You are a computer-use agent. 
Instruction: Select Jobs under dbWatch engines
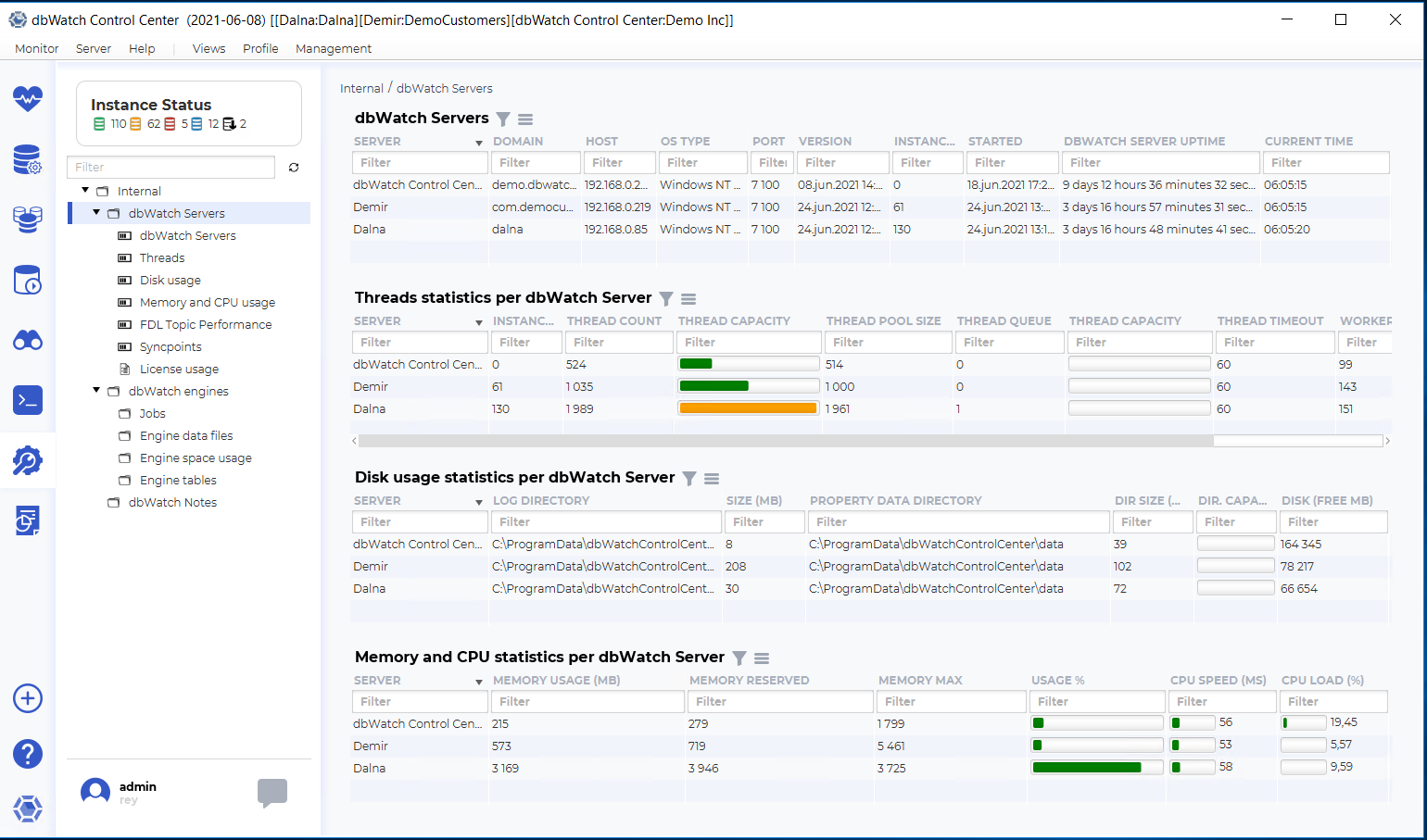click(x=153, y=413)
